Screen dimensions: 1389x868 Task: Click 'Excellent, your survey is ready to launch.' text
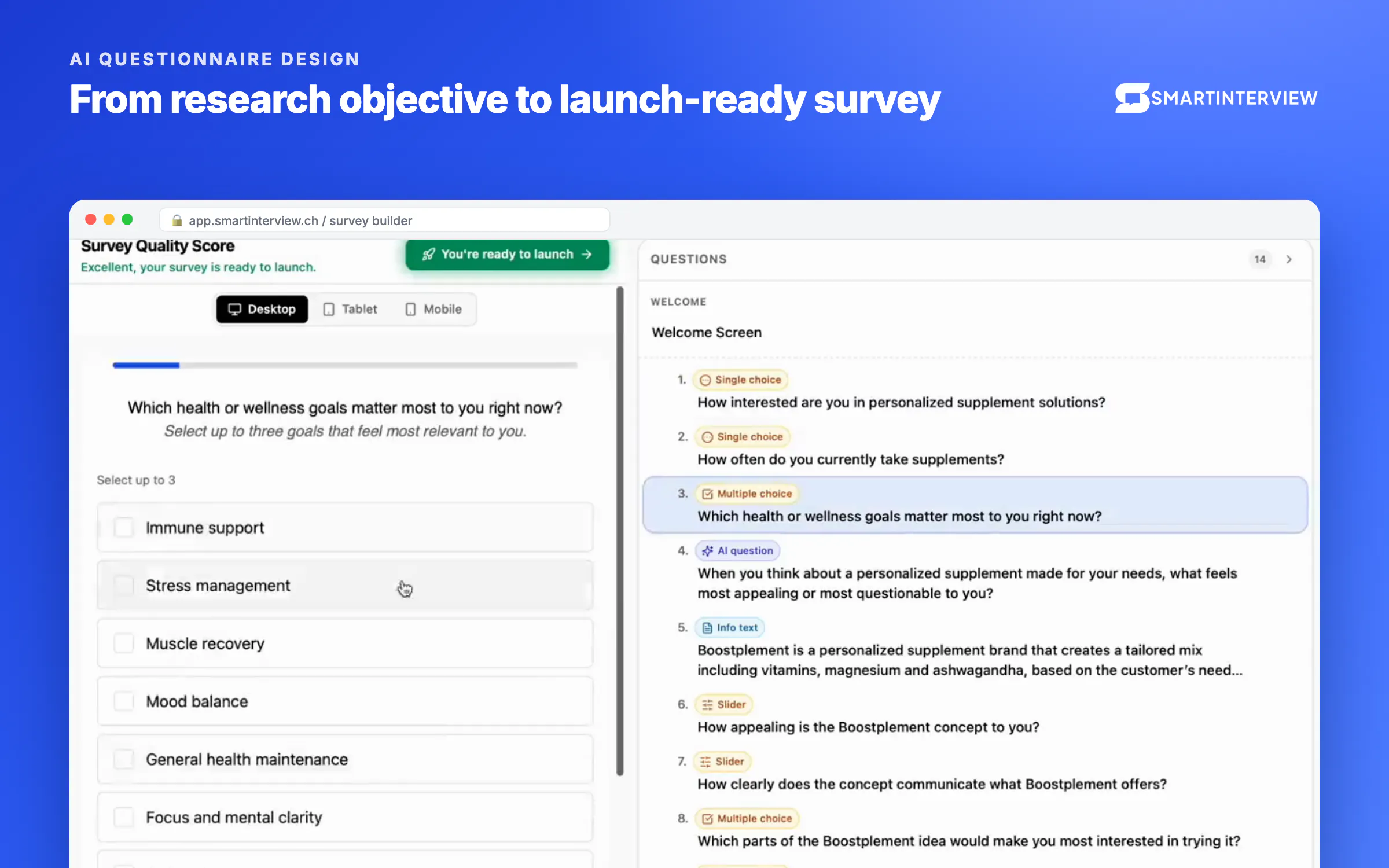tap(199, 267)
